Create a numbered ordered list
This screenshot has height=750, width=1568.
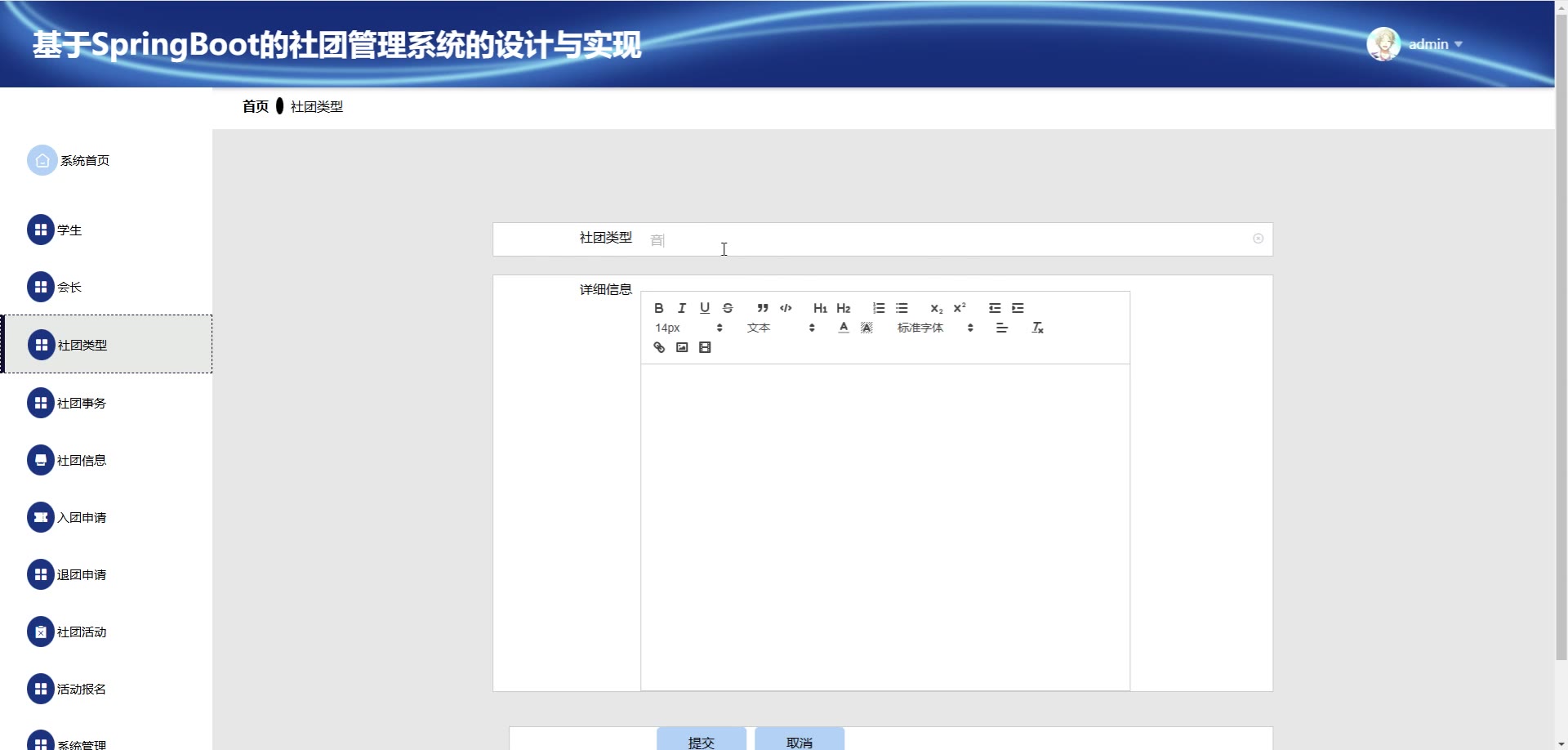(x=879, y=308)
